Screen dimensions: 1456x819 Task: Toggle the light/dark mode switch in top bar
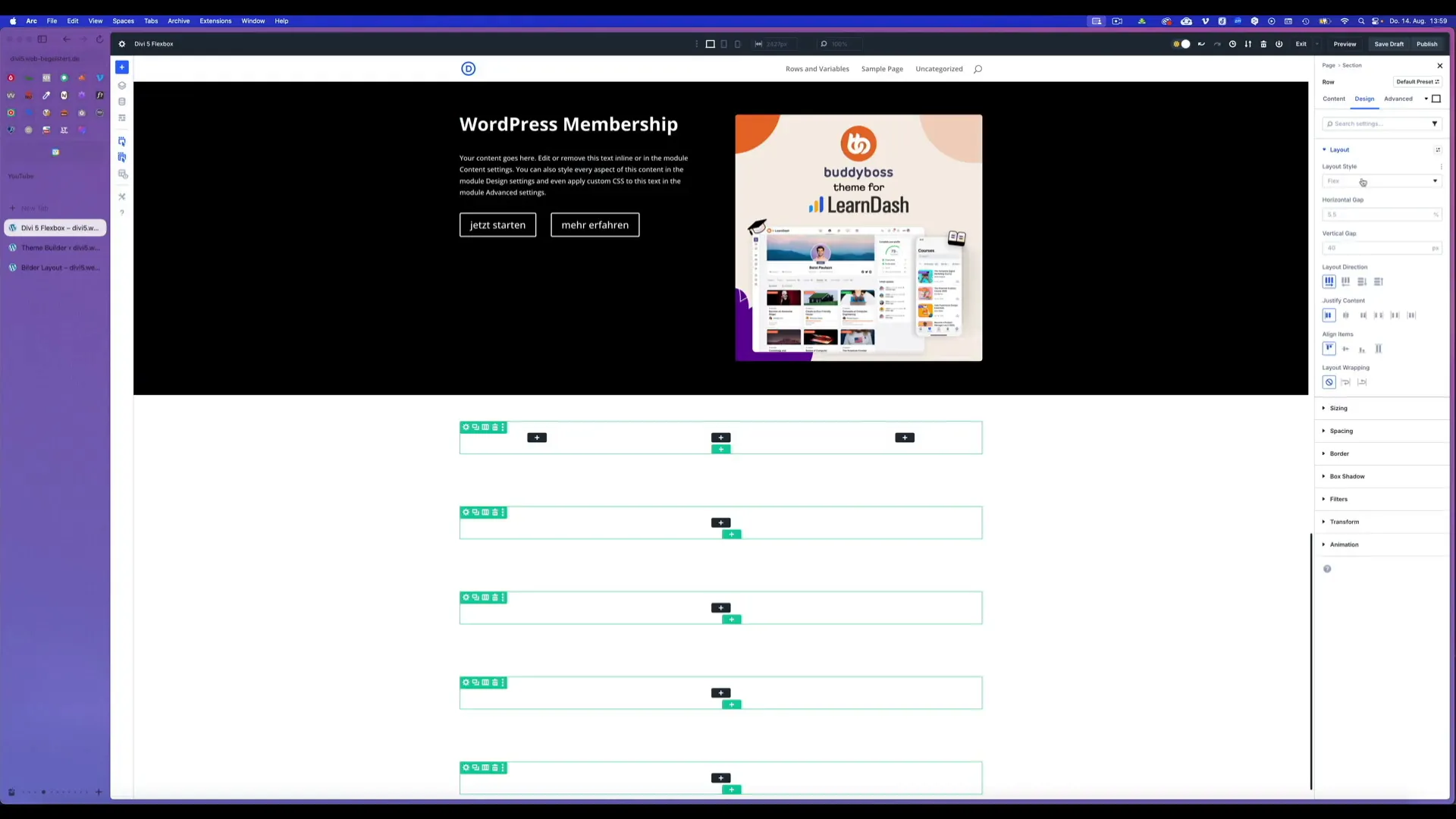pyautogui.click(x=1181, y=44)
